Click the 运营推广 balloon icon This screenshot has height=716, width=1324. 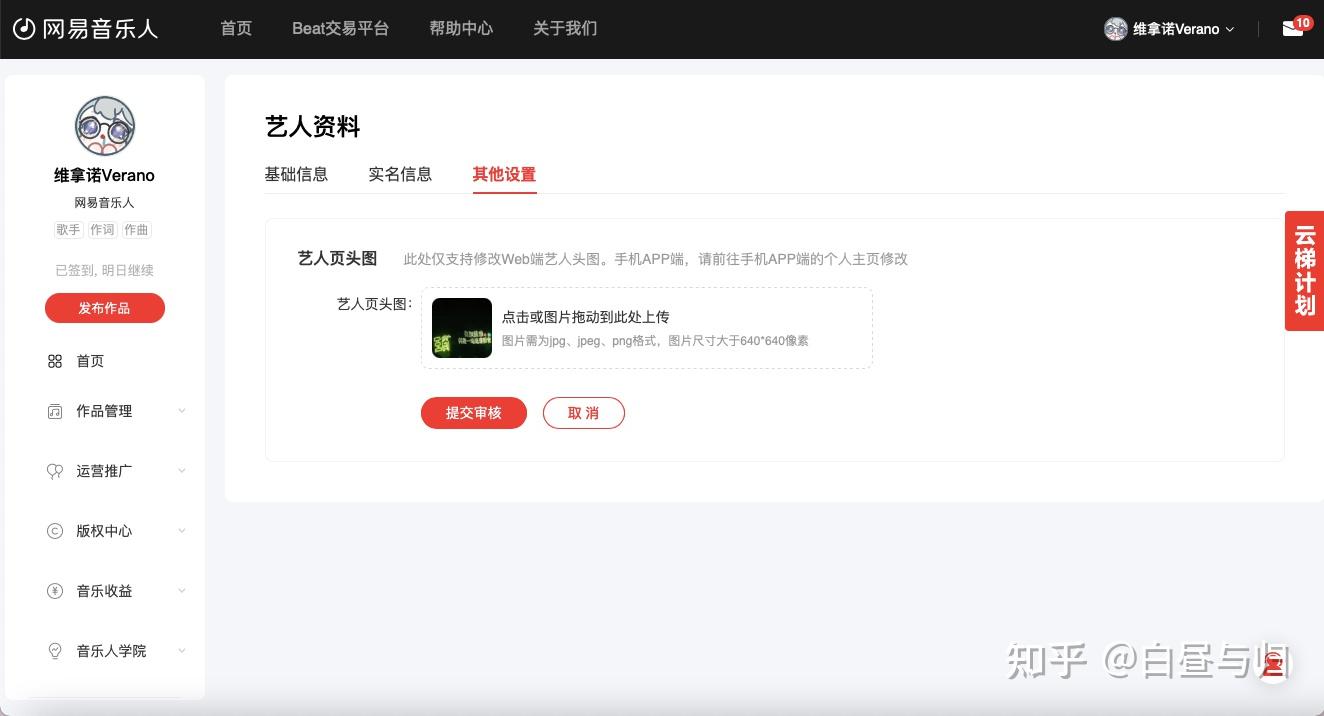point(55,471)
